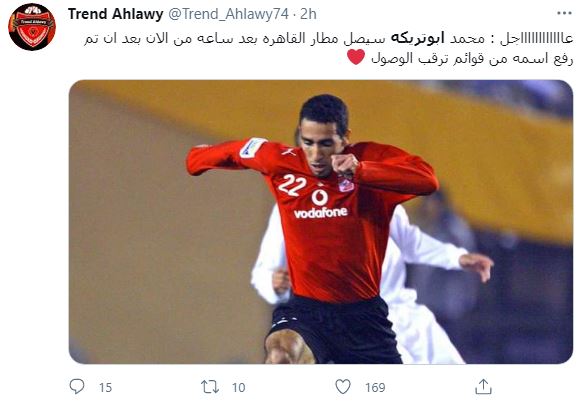This screenshot has width=583, height=413.
Task: Click the likes count 169
Action: point(375,388)
